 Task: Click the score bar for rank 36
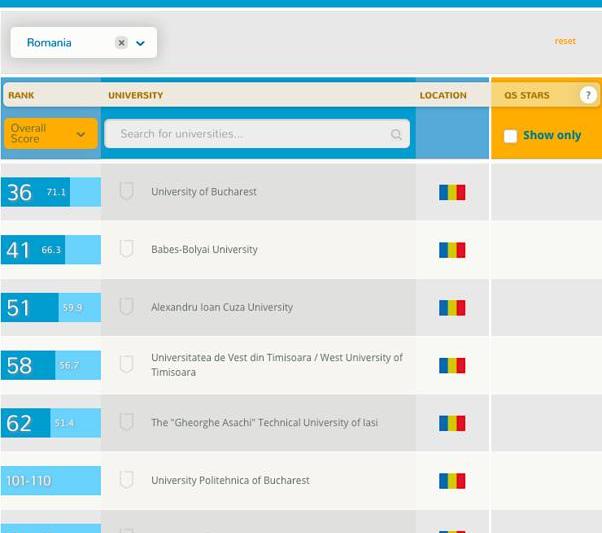point(52,192)
